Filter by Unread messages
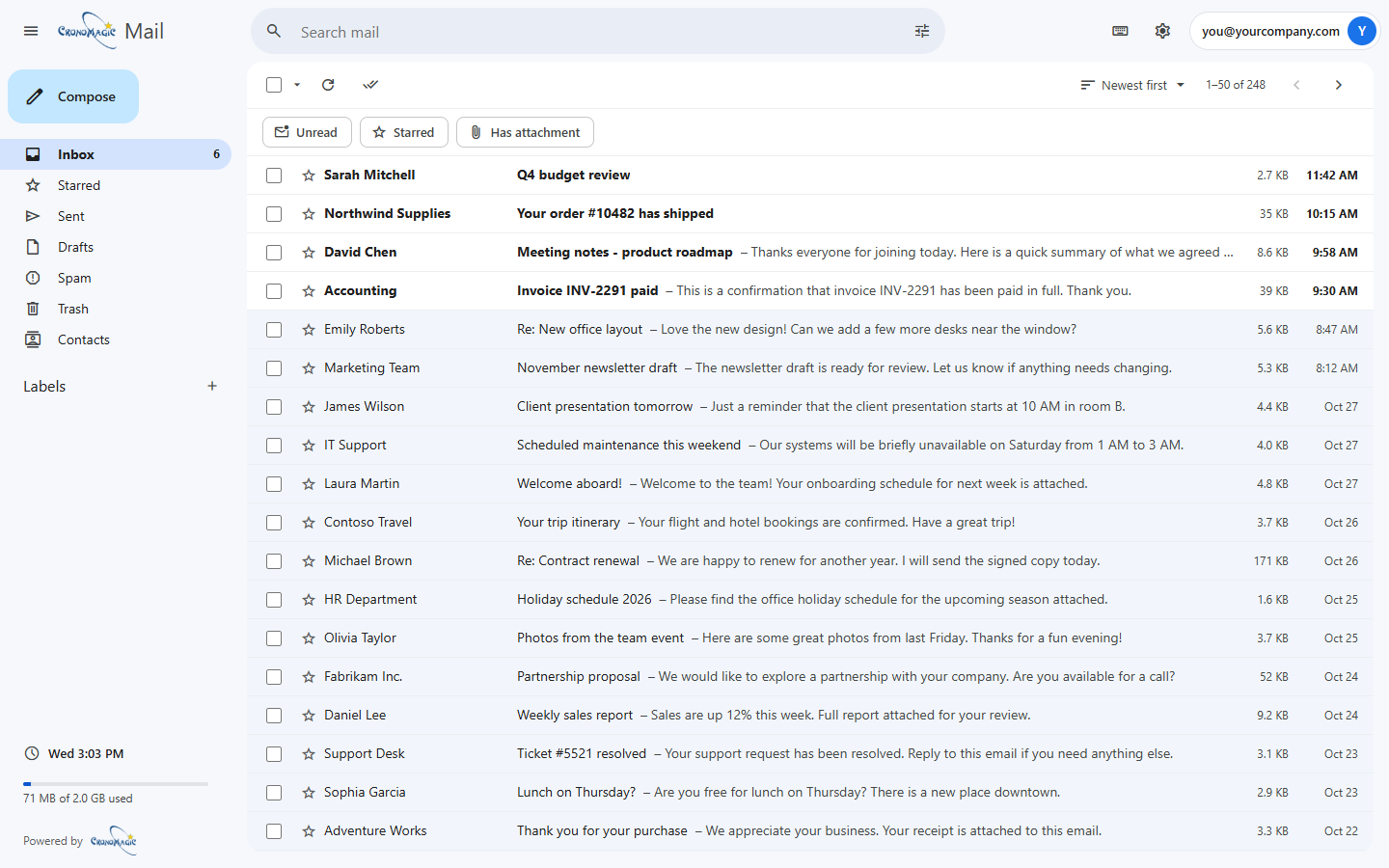 (307, 132)
